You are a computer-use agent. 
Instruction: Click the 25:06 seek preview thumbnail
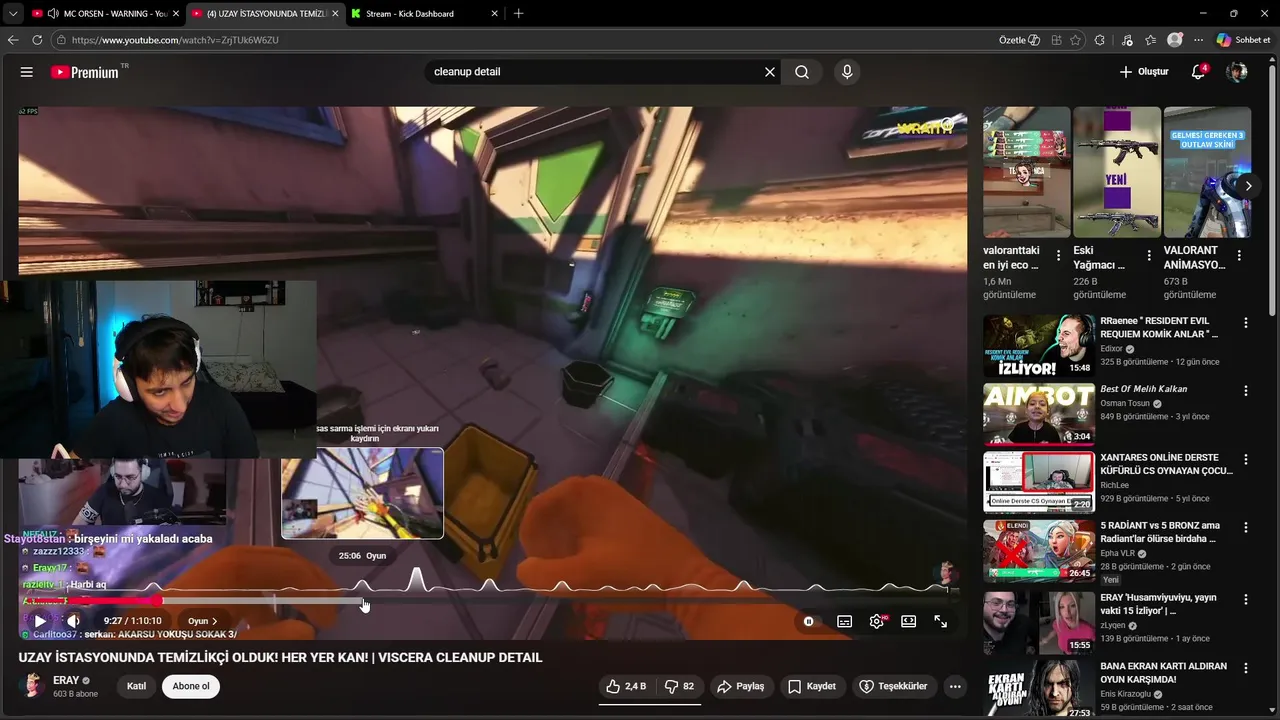[362, 493]
